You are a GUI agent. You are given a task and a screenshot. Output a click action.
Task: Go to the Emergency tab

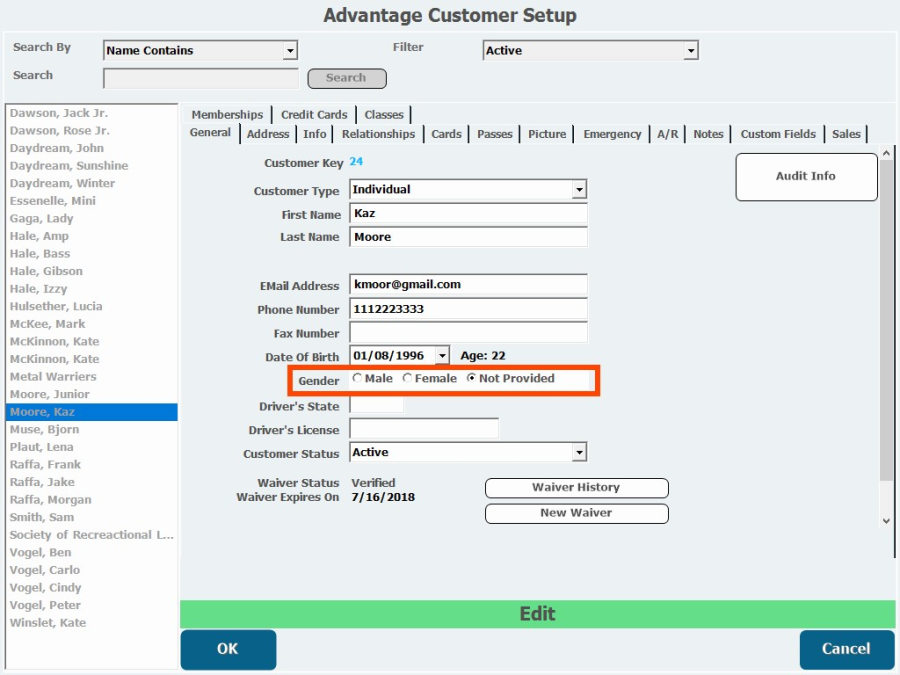pyautogui.click(x=612, y=134)
